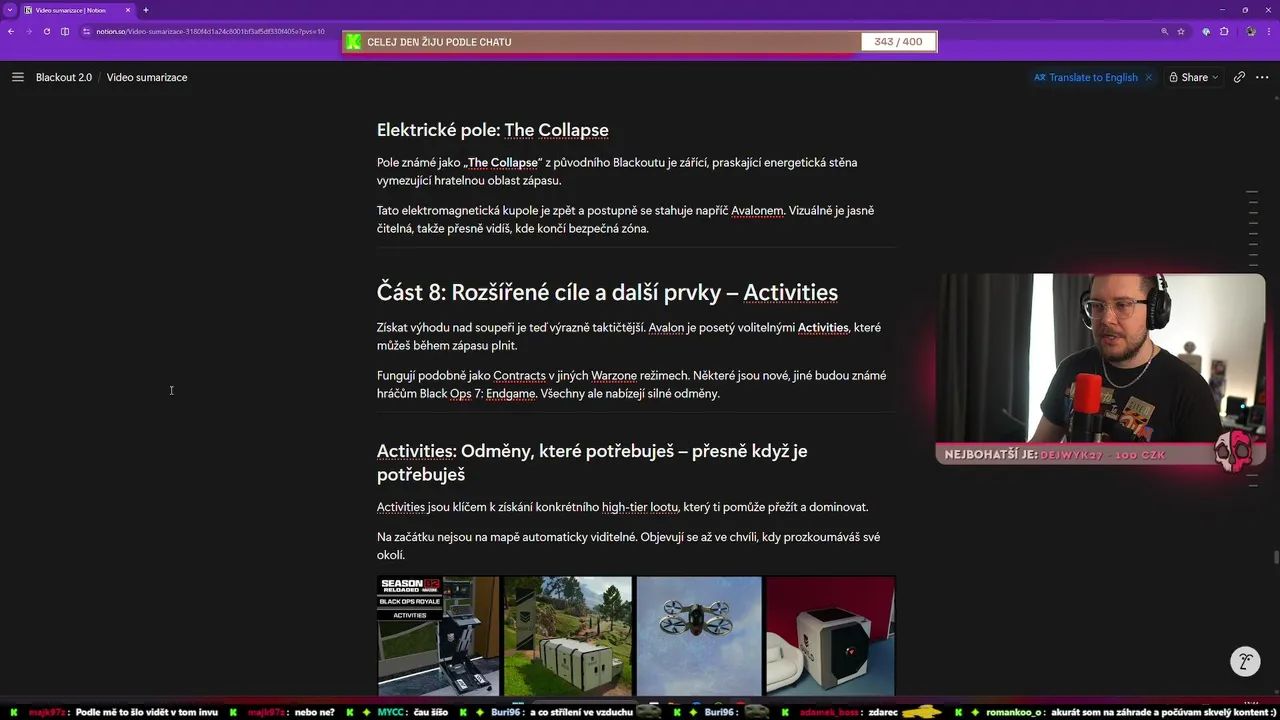
Task: Click the zoom magnifier icon in address bar
Action: click(1164, 31)
